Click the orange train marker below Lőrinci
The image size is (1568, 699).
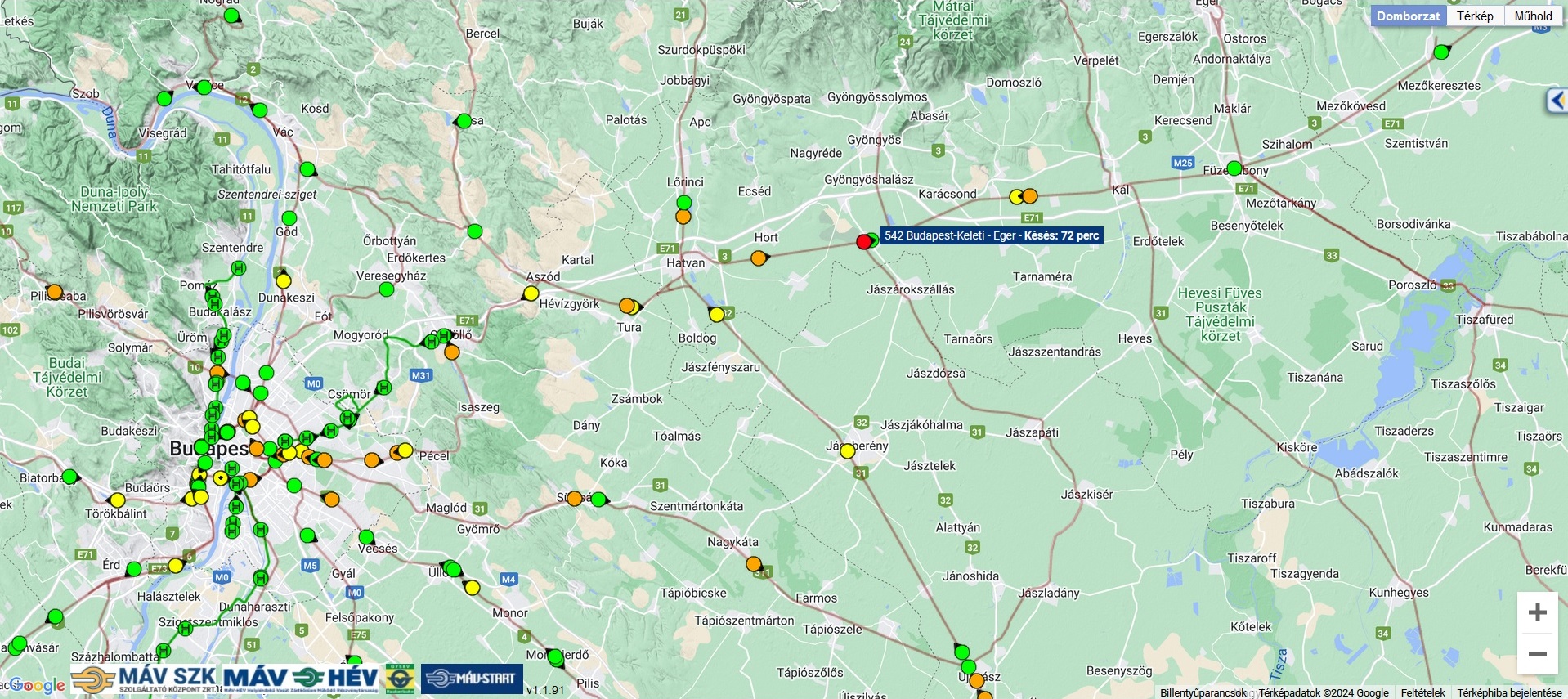click(x=683, y=217)
